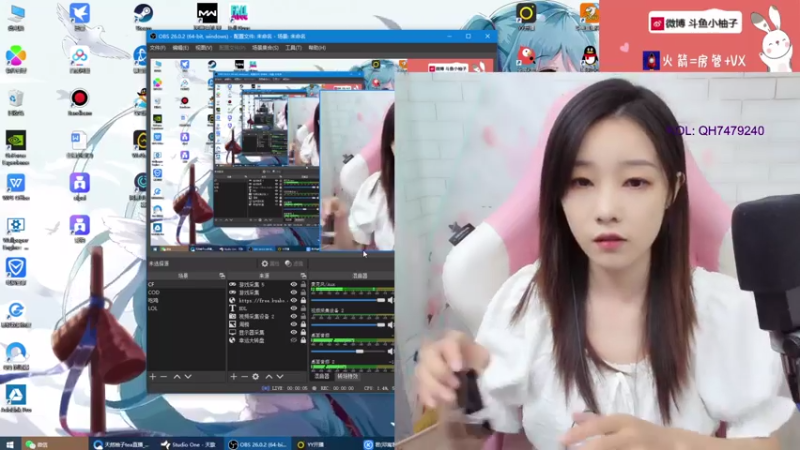Switch to OBS 26.0.2 taskbar button

coord(258,444)
